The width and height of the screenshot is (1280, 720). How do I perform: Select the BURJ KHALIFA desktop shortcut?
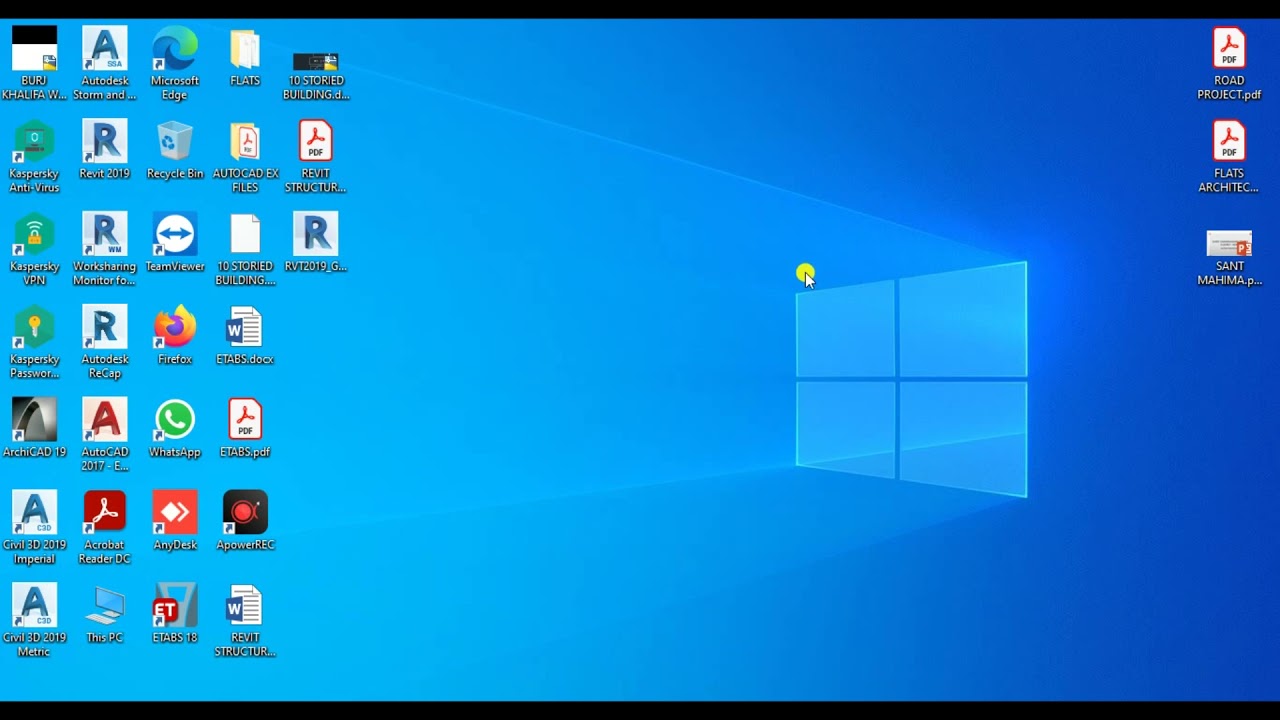point(34,63)
